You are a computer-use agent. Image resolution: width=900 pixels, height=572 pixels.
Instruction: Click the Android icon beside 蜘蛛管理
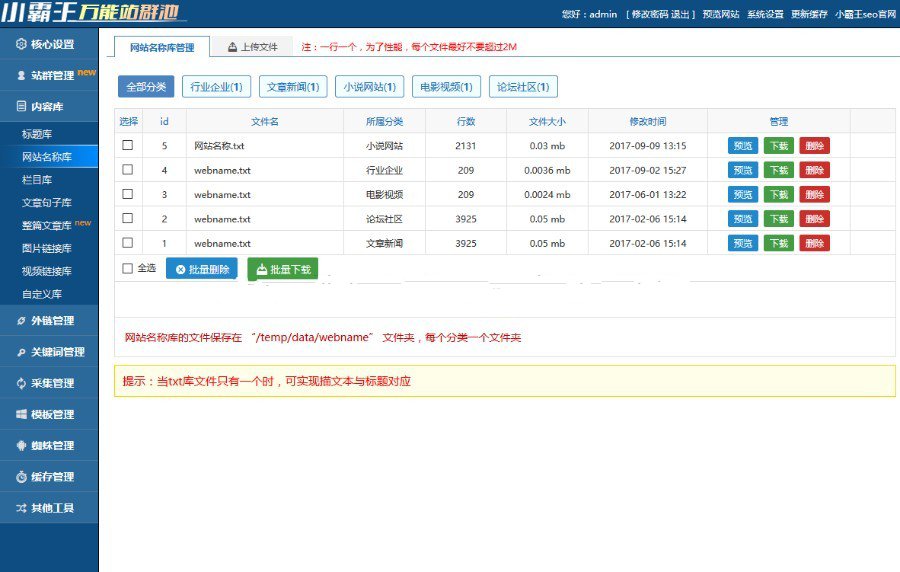pyautogui.click(x=22, y=445)
